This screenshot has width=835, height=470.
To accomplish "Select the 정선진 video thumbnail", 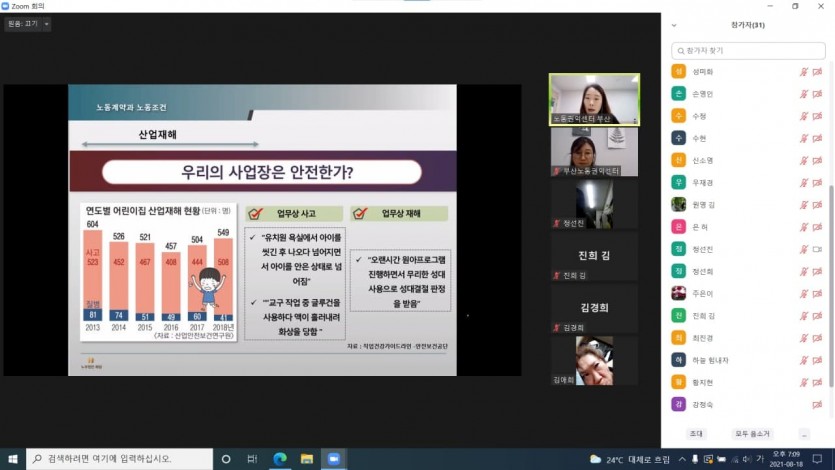I will [x=594, y=204].
